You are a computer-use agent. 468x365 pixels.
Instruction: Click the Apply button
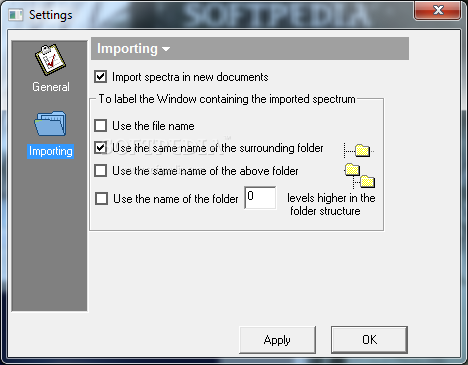click(277, 340)
